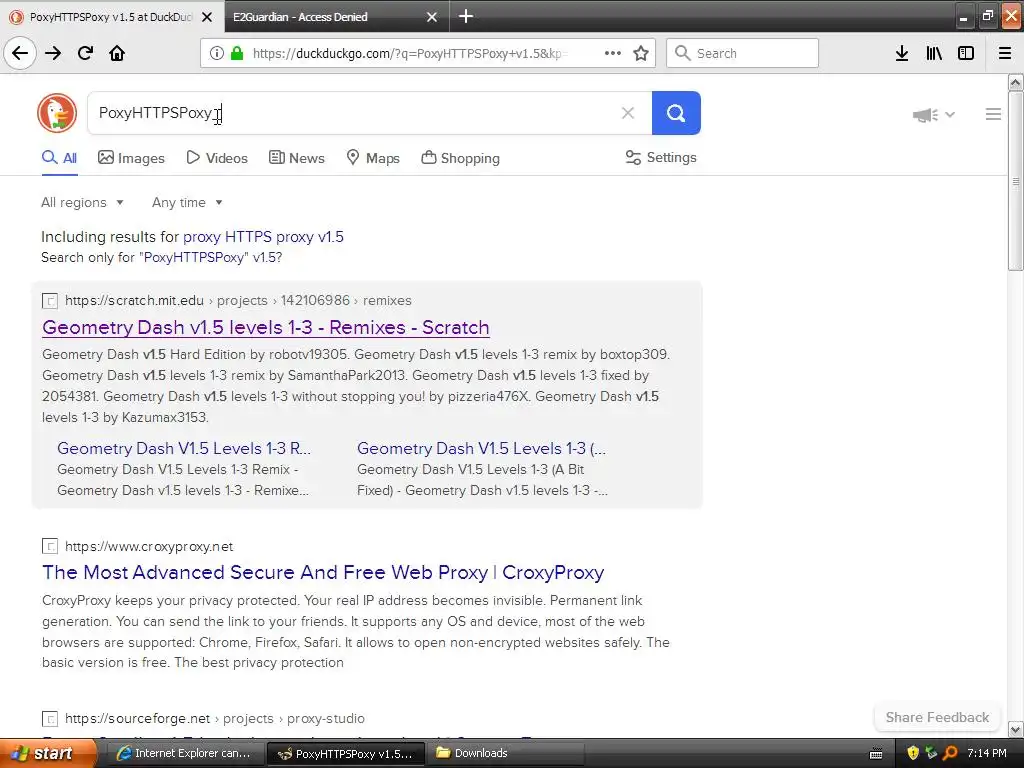Open DuckDuckGo search Settings
This screenshot has width=1024, height=768.
661,157
